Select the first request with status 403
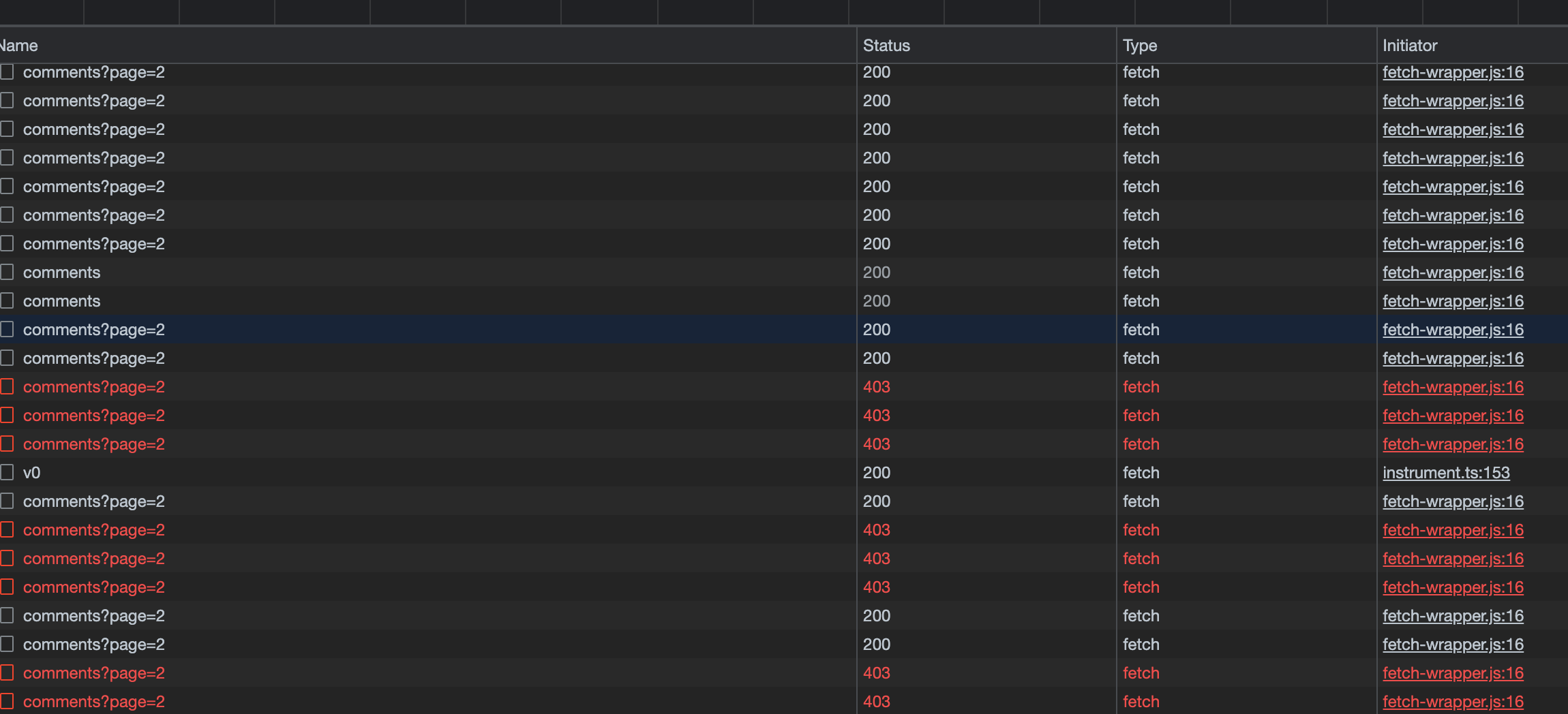Image resolution: width=1568 pixels, height=714 pixels. [409, 386]
